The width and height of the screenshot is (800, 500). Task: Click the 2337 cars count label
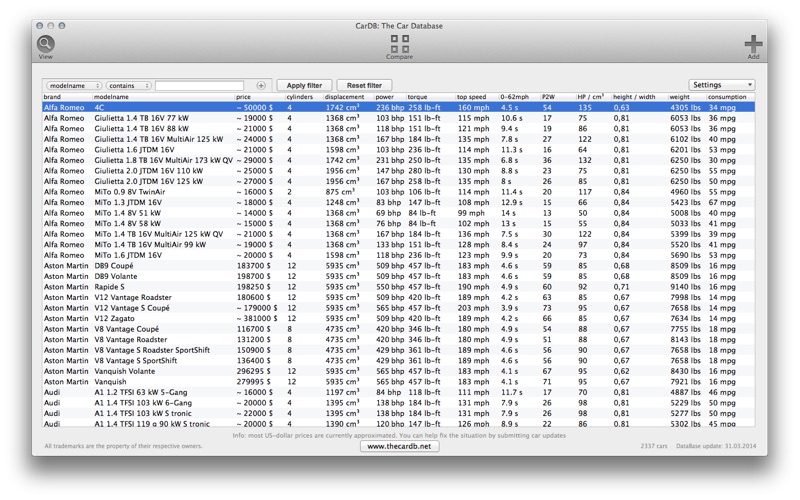(654, 446)
